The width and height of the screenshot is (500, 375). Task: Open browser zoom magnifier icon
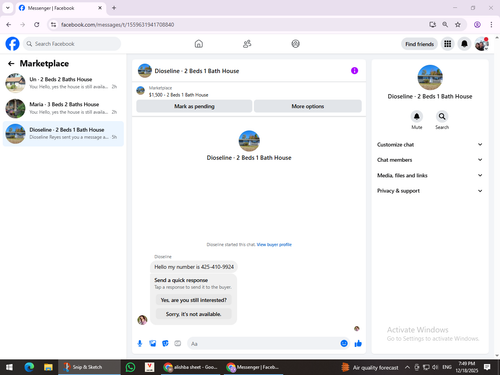click(x=445, y=24)
